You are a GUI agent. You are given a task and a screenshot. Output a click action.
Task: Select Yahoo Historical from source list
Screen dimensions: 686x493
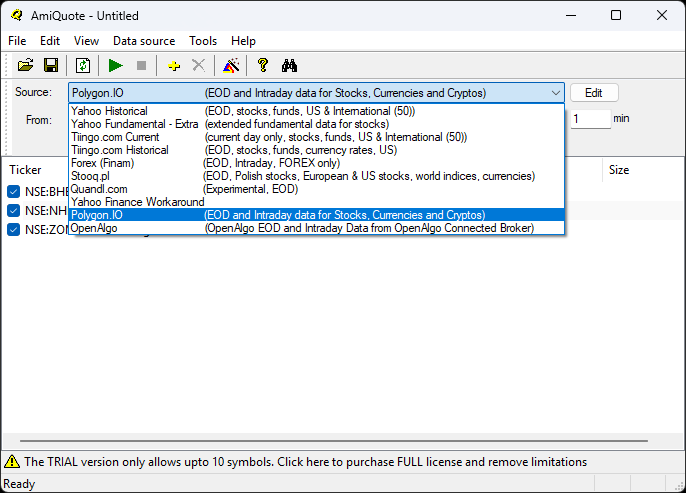click(317, 111)
